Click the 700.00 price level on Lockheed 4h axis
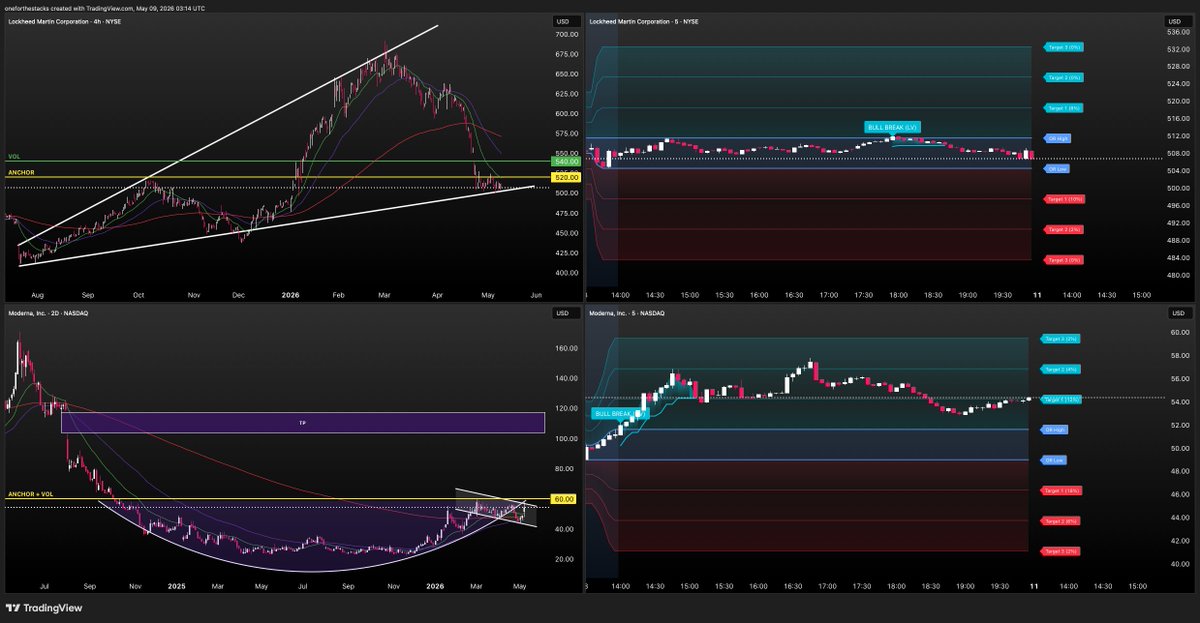 565,35
